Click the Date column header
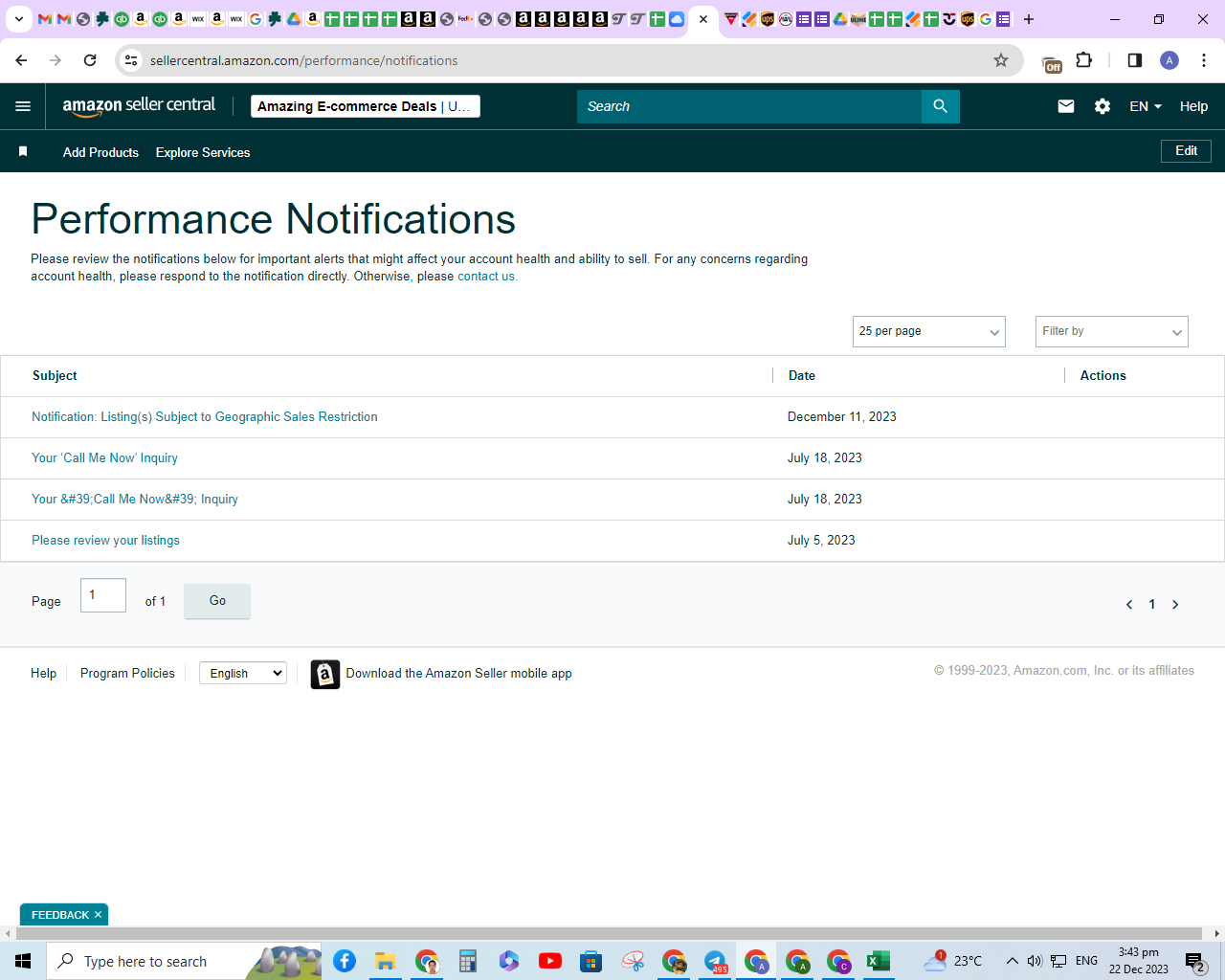1225x980 pixels. click(x=802, y=375)
